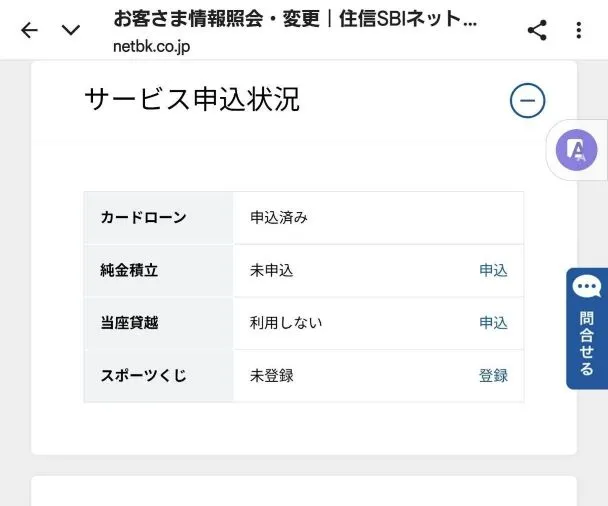
Task: Collapse the サービス申込状況 section
Action: coord(527,100)
